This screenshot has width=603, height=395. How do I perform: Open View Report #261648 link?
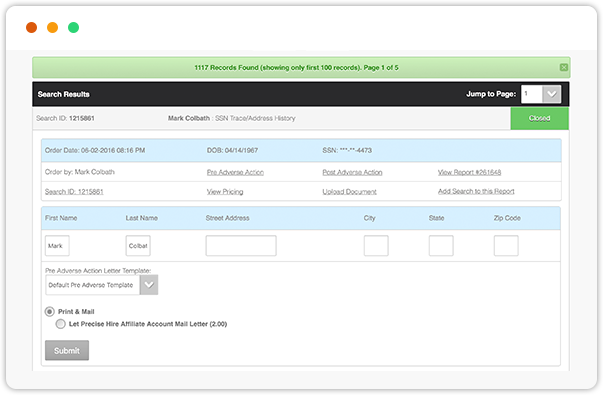pyautogui.click(x=469, y=172)
